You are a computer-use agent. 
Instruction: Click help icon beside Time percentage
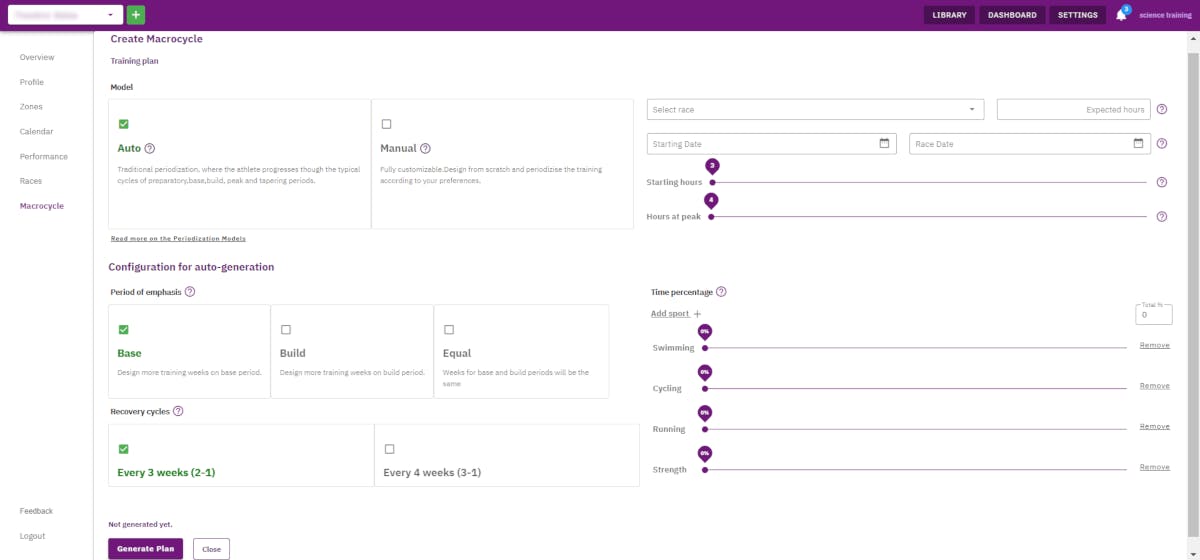[x=721, y=292]
